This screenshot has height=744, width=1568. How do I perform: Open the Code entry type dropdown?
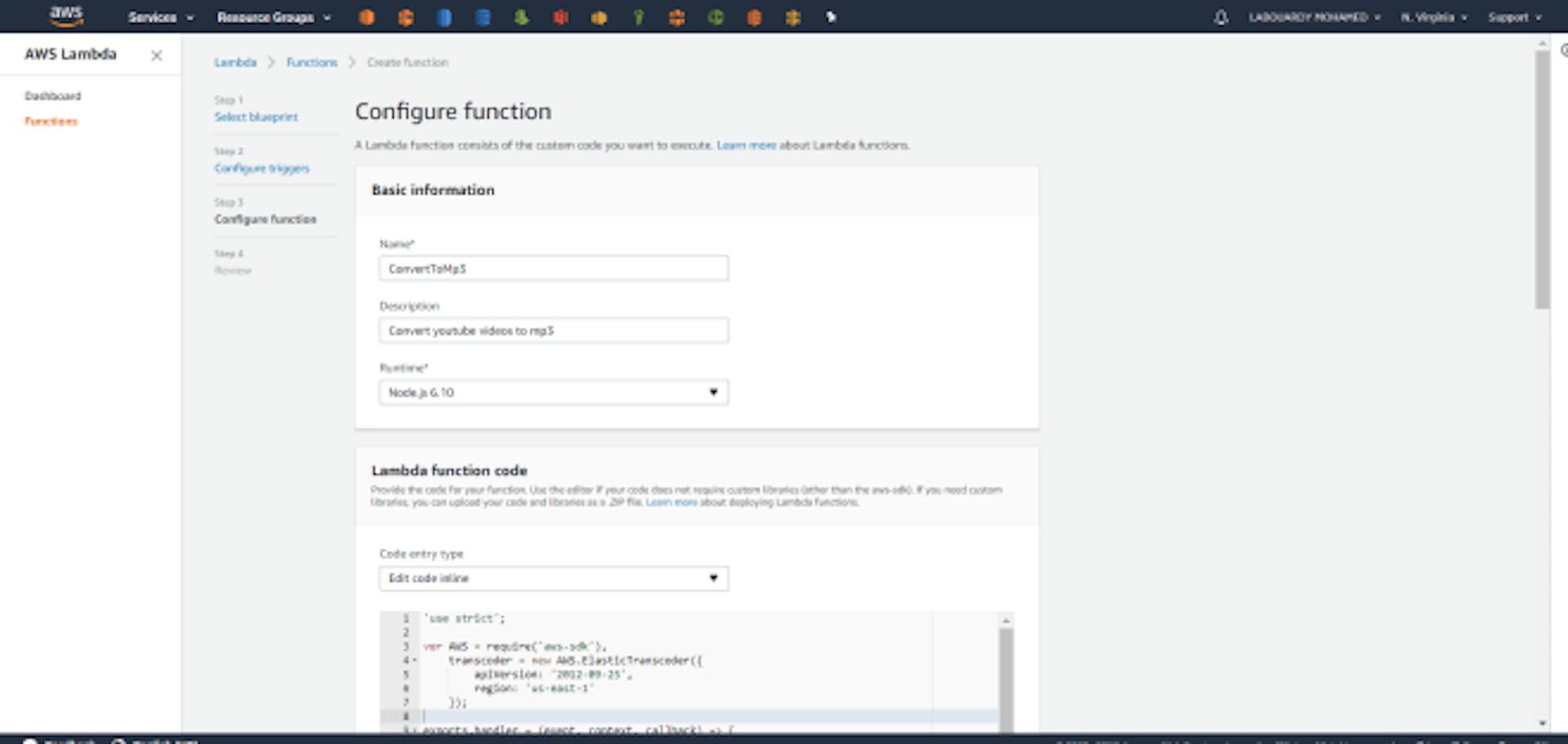pyautogui.click(x=553, y=578)
